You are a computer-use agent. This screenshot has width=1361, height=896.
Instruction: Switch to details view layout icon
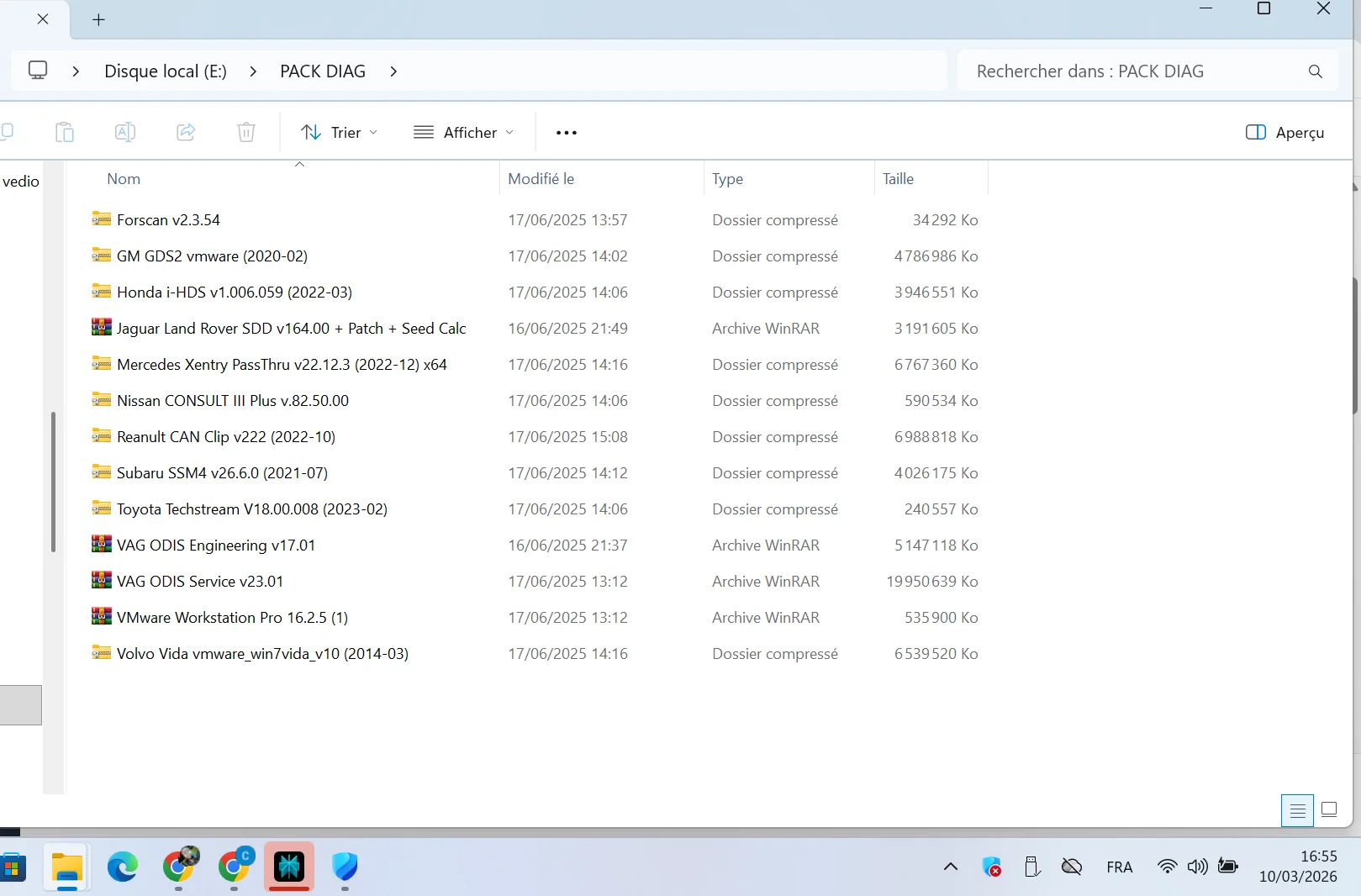pyautogui.click(x=1297, y=810)
